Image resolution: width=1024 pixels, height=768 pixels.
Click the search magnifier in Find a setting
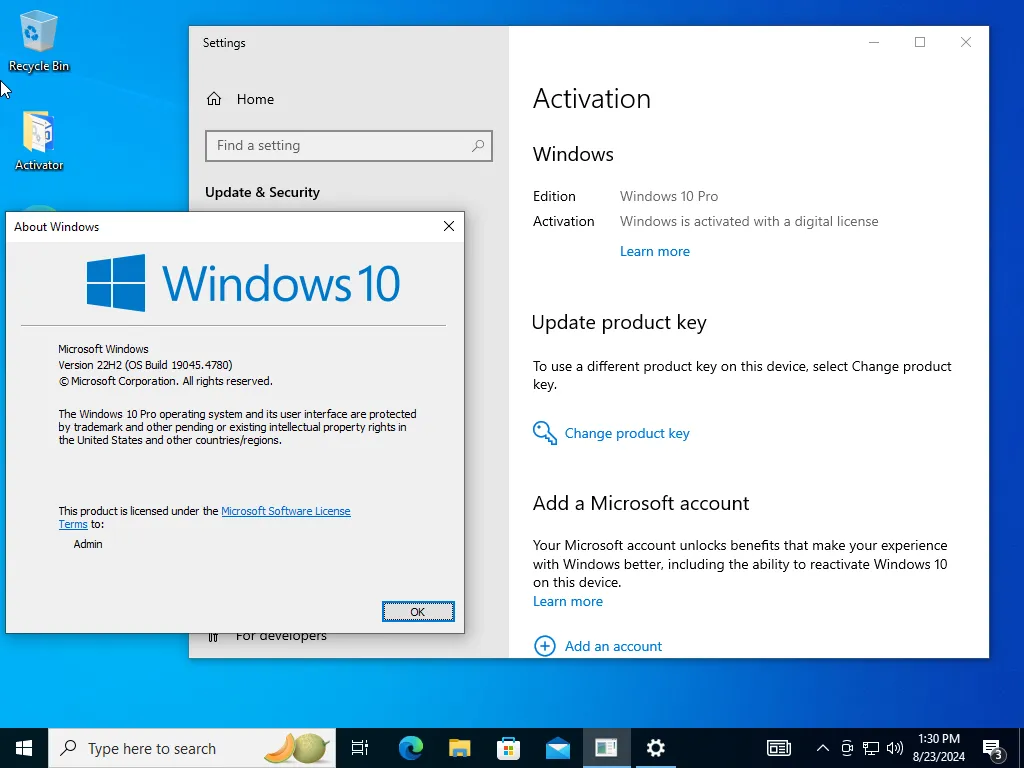click(478, 146)
